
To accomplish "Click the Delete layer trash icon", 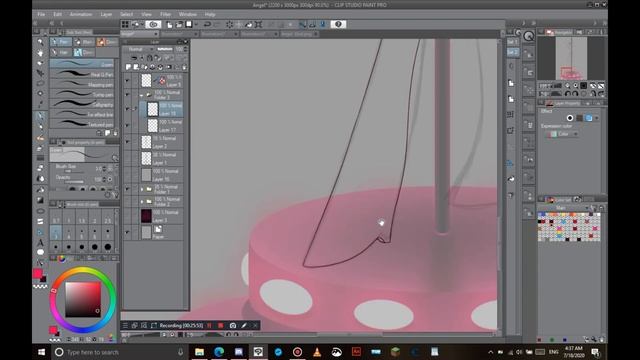I will [x=184, y=67].
